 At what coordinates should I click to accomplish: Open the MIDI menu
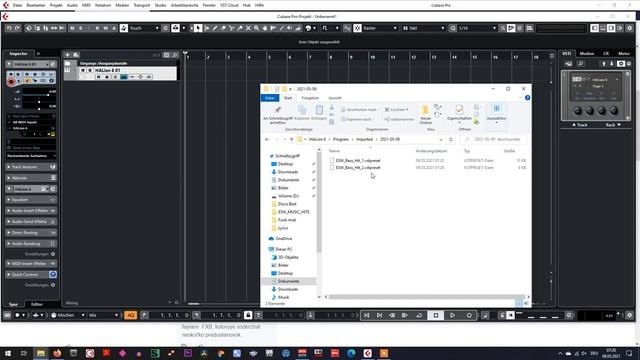(x=86, y=5)
